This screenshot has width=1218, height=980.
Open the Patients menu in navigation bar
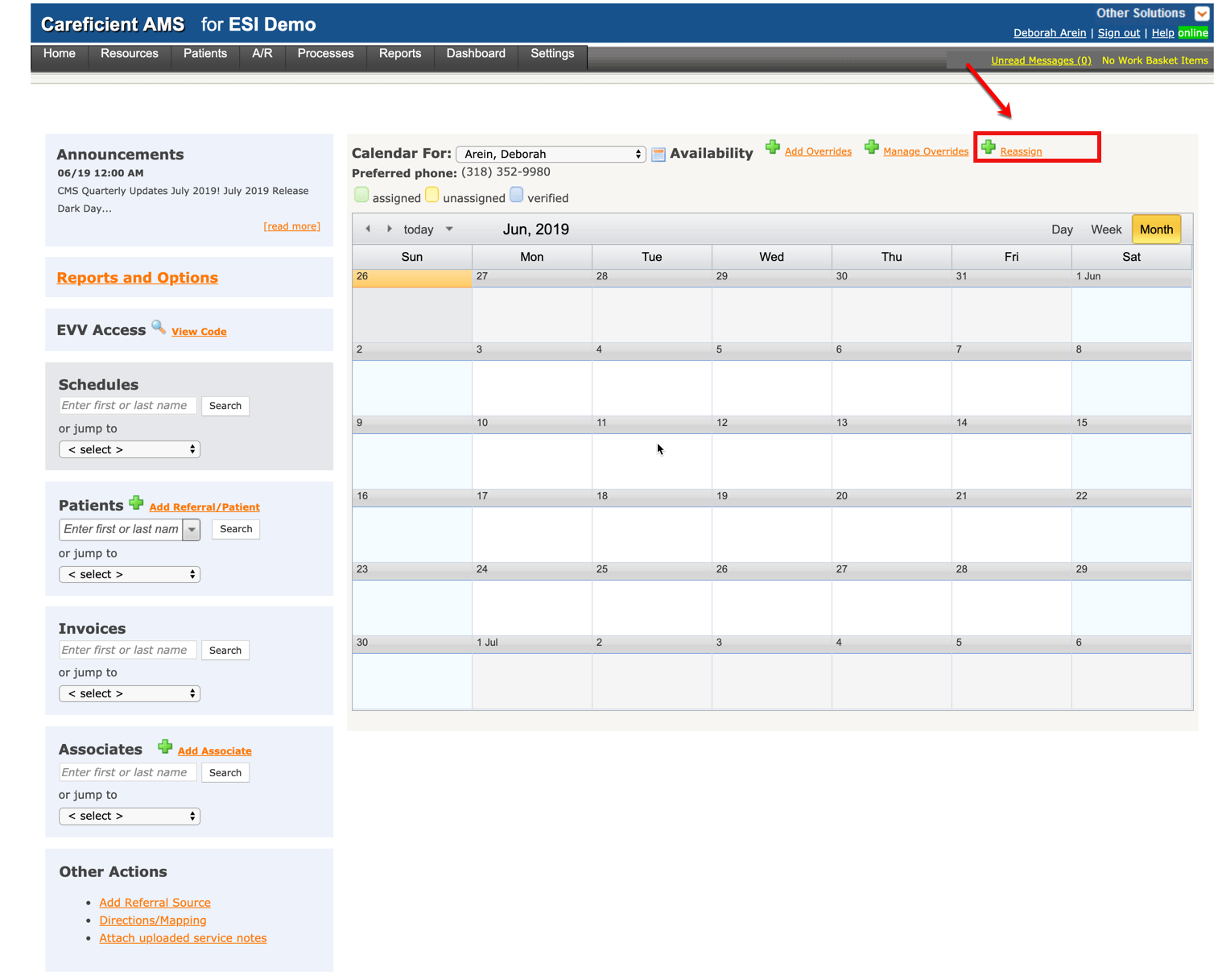click(205, 54)
